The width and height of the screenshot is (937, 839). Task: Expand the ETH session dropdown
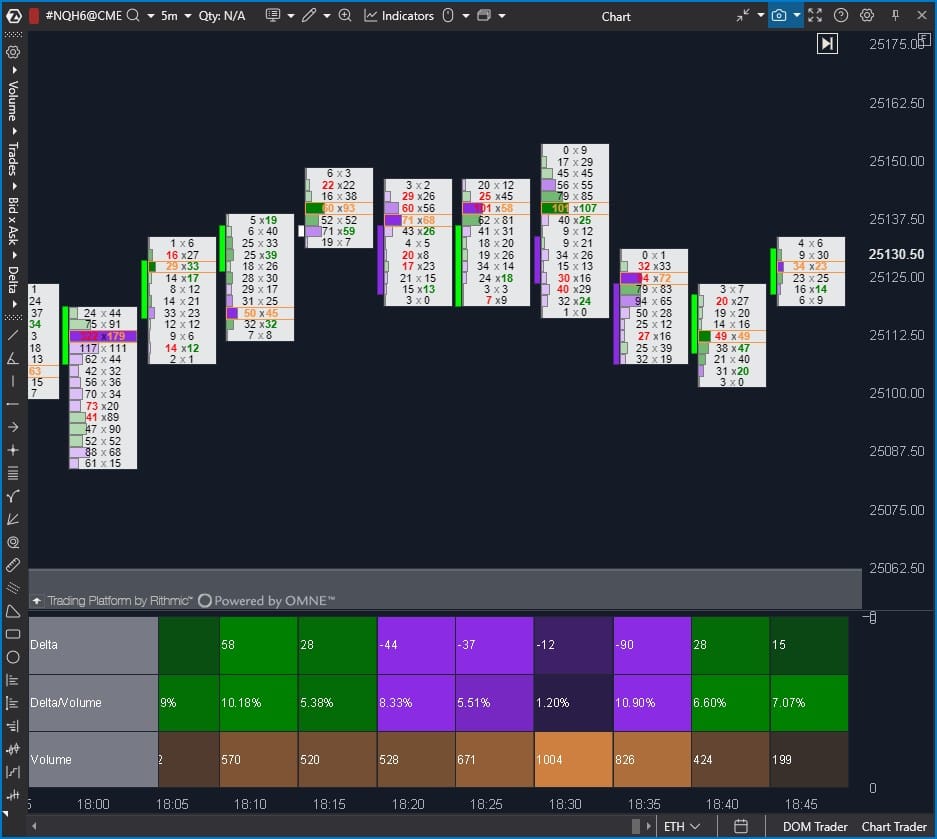coord(681,826)
